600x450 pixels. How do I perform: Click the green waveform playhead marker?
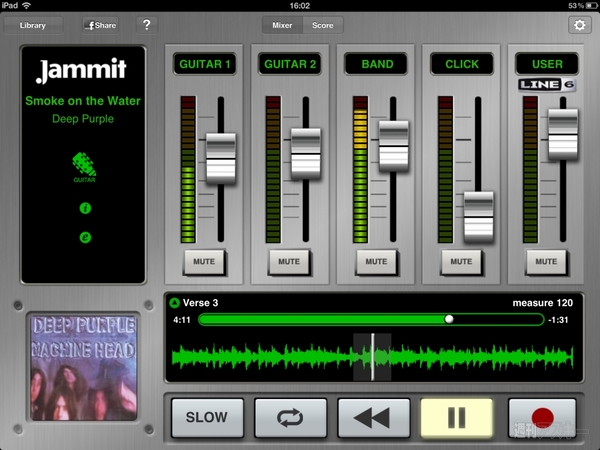(373, 357)
